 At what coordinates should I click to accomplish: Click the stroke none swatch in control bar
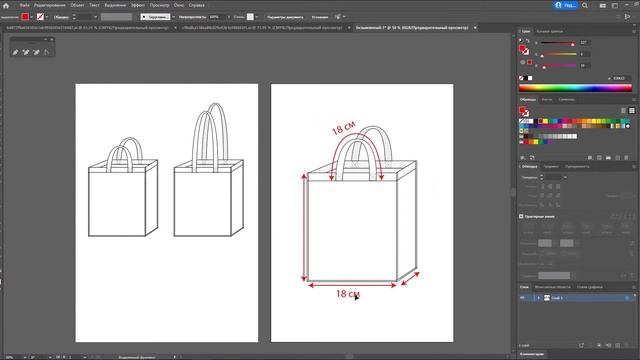[x=40, y=17]
